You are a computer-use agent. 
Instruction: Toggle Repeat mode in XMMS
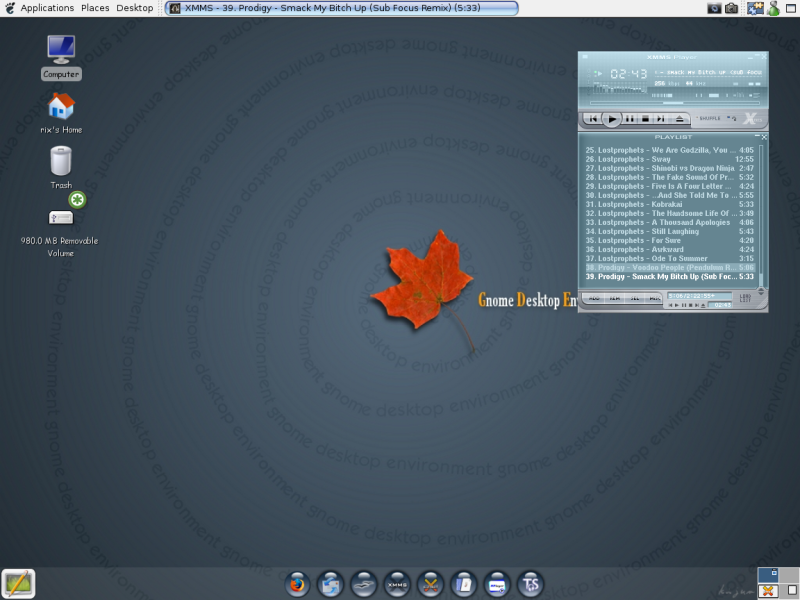[x=732, y=118]
